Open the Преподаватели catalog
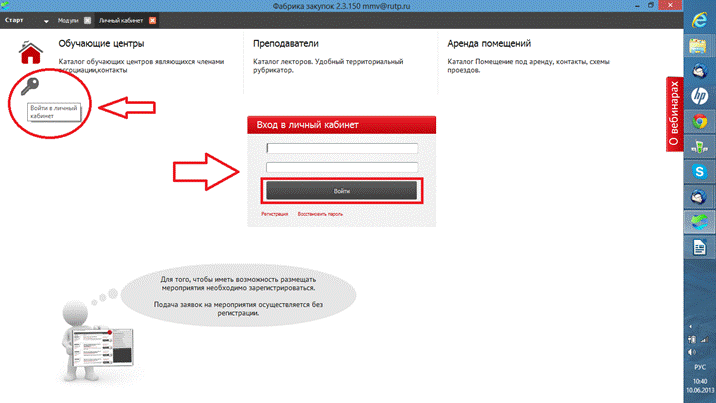Image resolution: width=716 pixels, height=403 pixels. click(x=286, y=44)
